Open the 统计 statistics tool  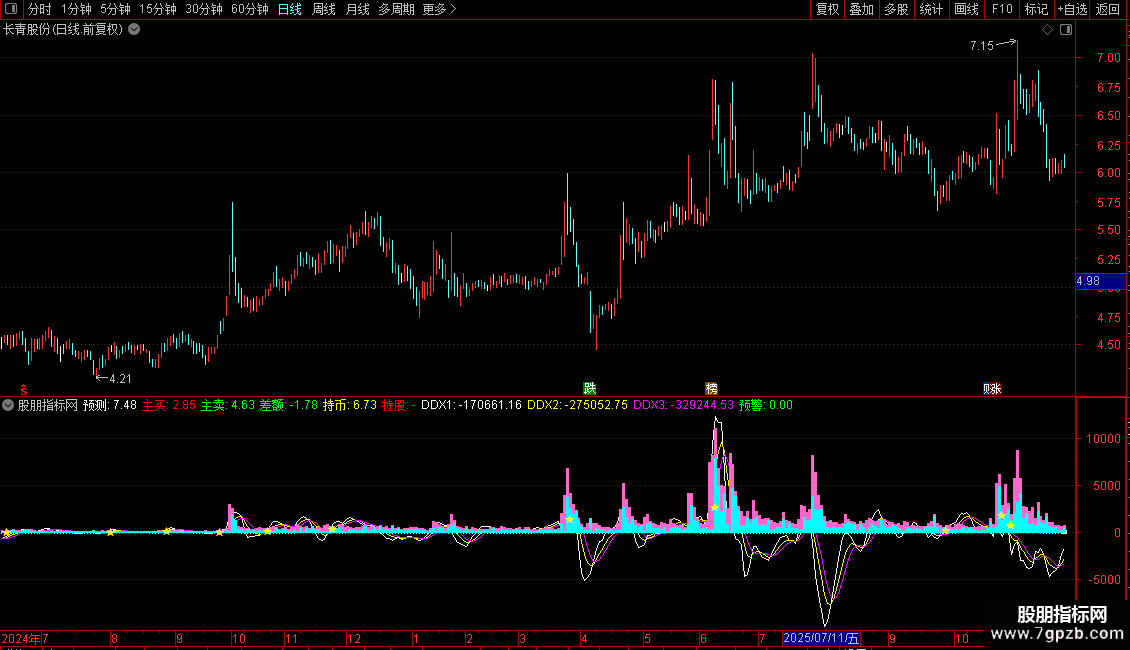(930, 9)
